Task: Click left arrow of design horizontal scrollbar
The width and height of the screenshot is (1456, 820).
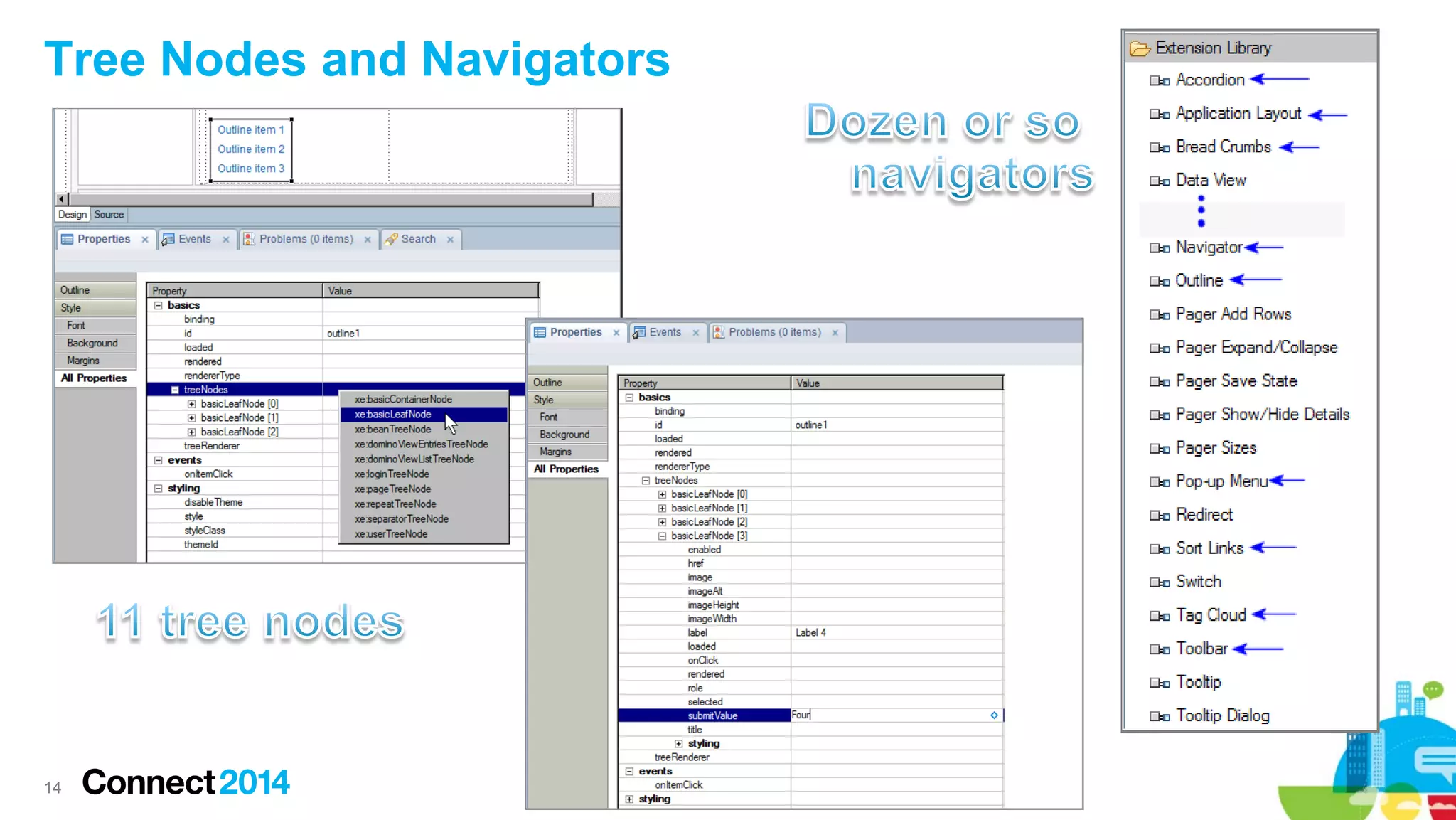Action: [62, 199]
